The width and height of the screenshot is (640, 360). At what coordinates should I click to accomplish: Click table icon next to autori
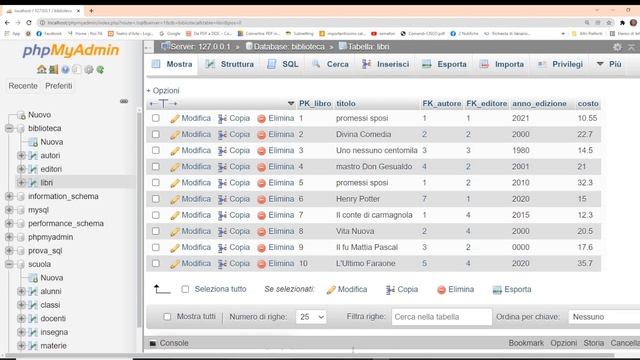pos(33,156)
